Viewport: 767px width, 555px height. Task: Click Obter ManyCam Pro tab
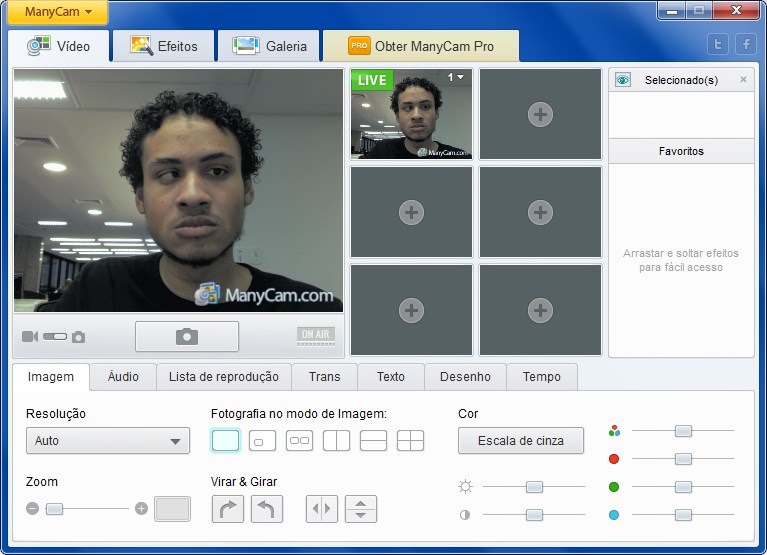(421, 46)
